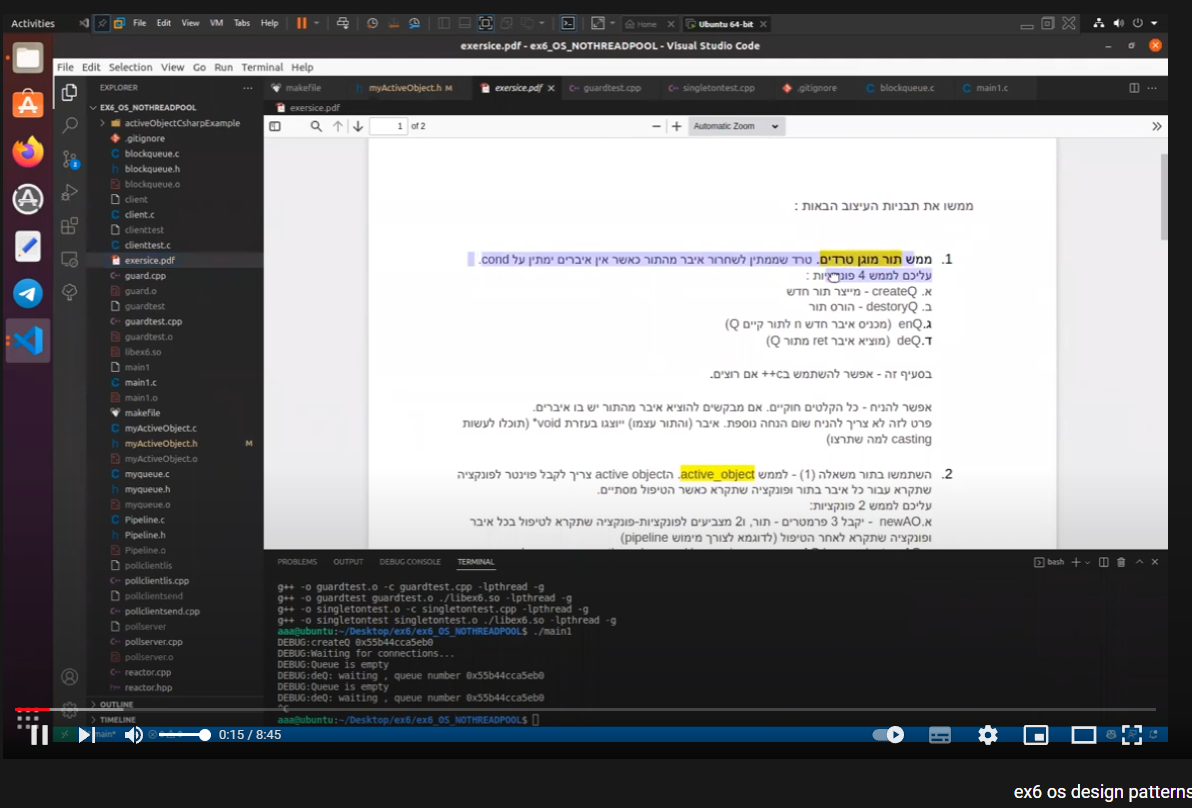Open the terminal profile launch dropdown
Image resolution: width=1192 pixels, height=808 pixels.
[1086, 561]
